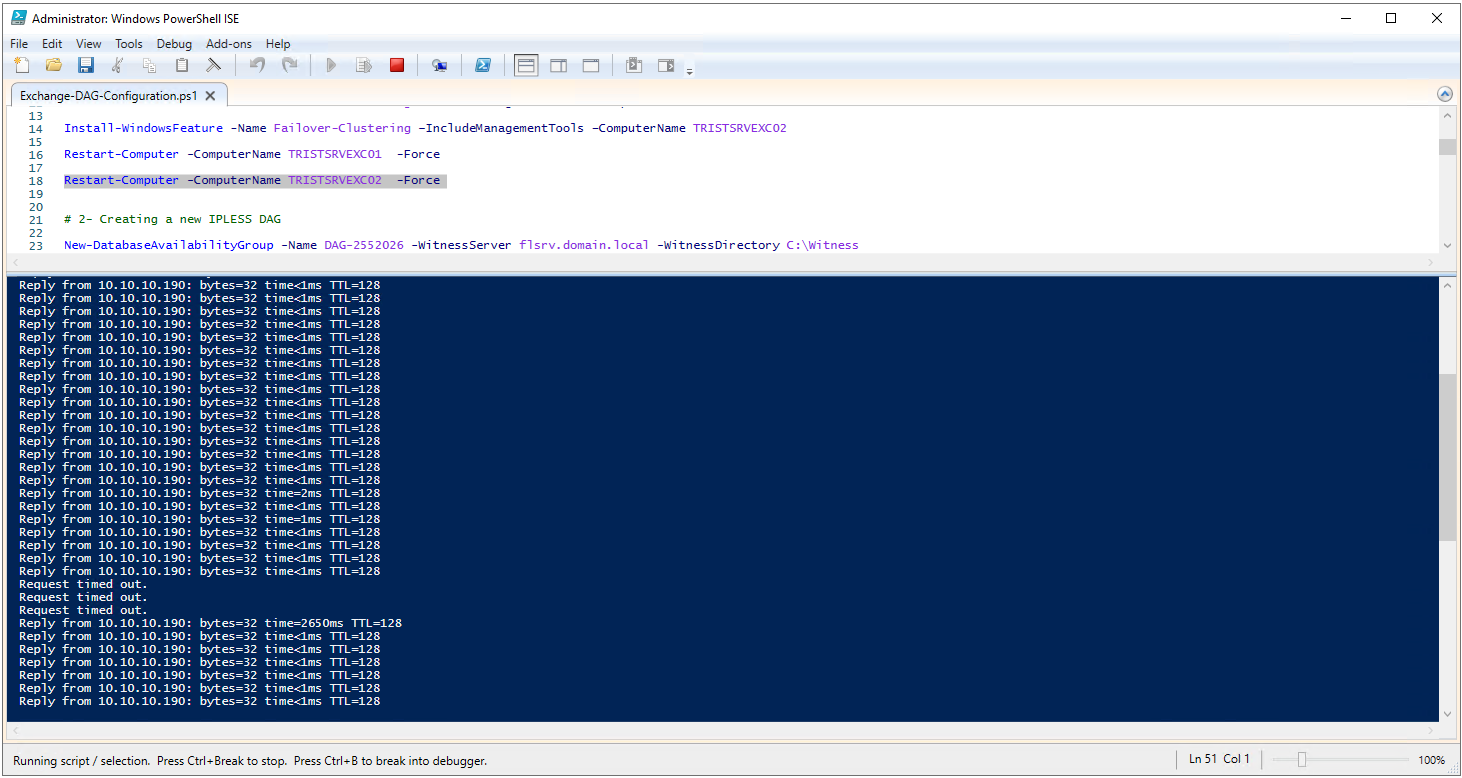Create a new script file
Screen dimensions: 1462x778
(22, 65)
